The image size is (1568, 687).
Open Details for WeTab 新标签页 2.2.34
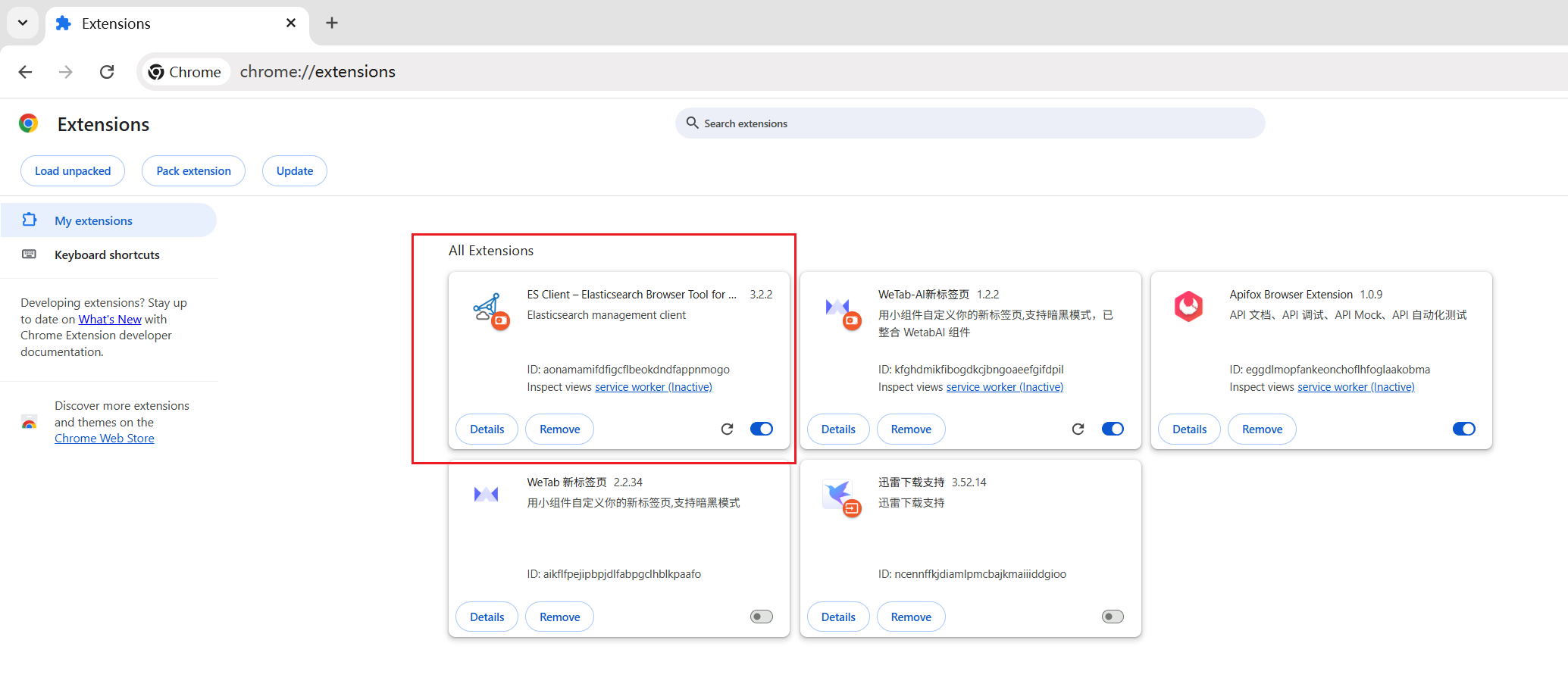point(487,617)
